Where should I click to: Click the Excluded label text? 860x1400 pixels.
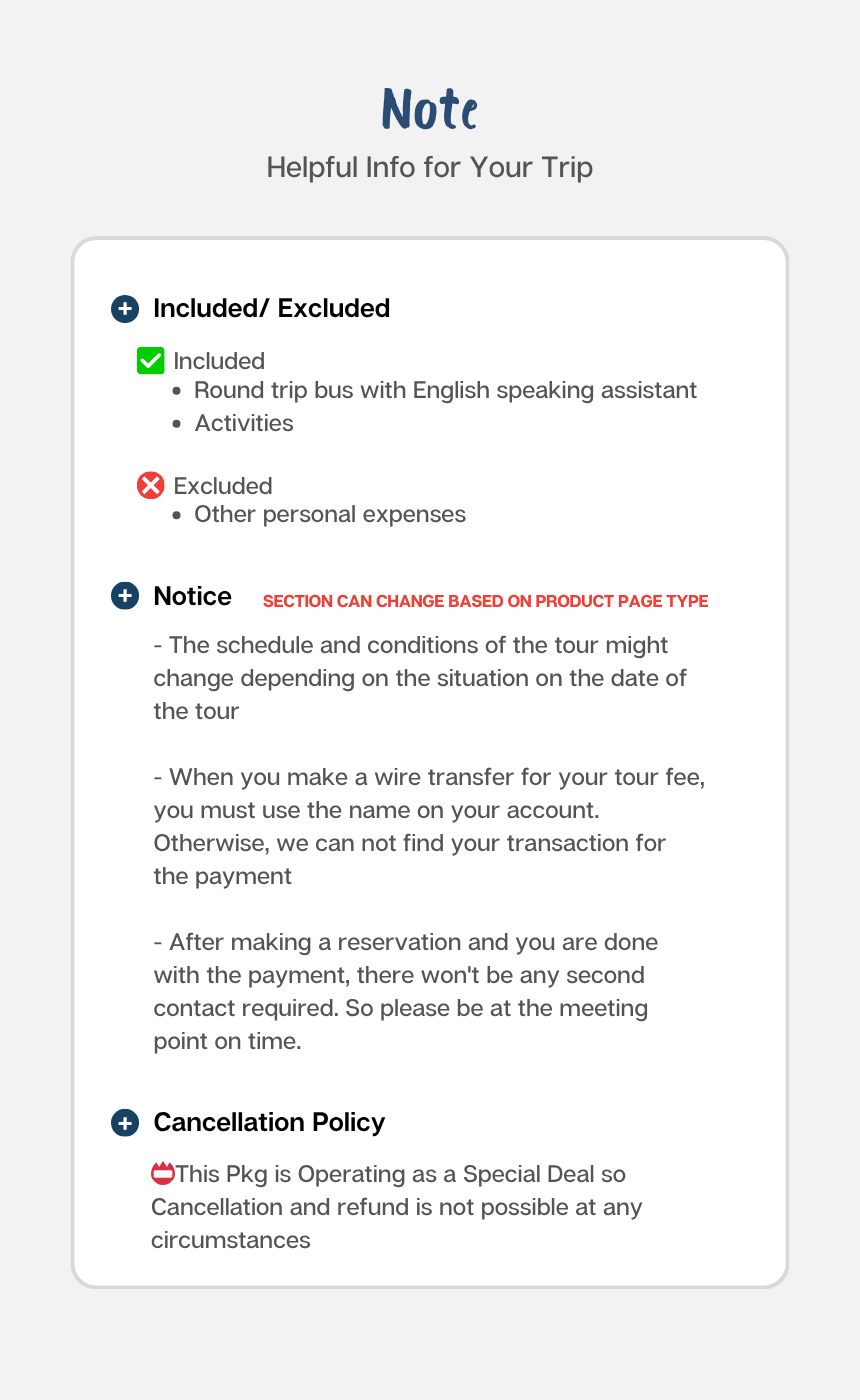click(223, 486)
